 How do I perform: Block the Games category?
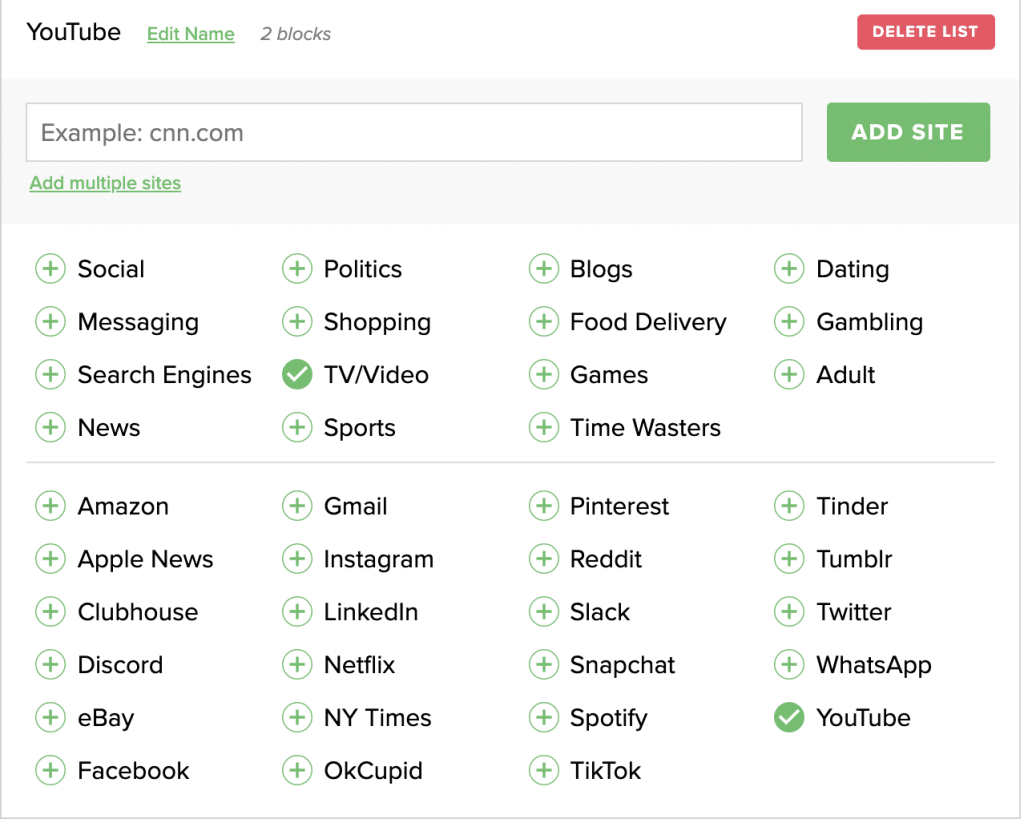pyautogui.click(x=544, y=374)
